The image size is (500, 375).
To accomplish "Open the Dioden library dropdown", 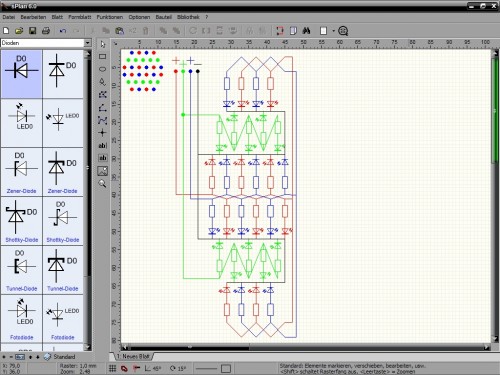I will click(x=88, y=43).
